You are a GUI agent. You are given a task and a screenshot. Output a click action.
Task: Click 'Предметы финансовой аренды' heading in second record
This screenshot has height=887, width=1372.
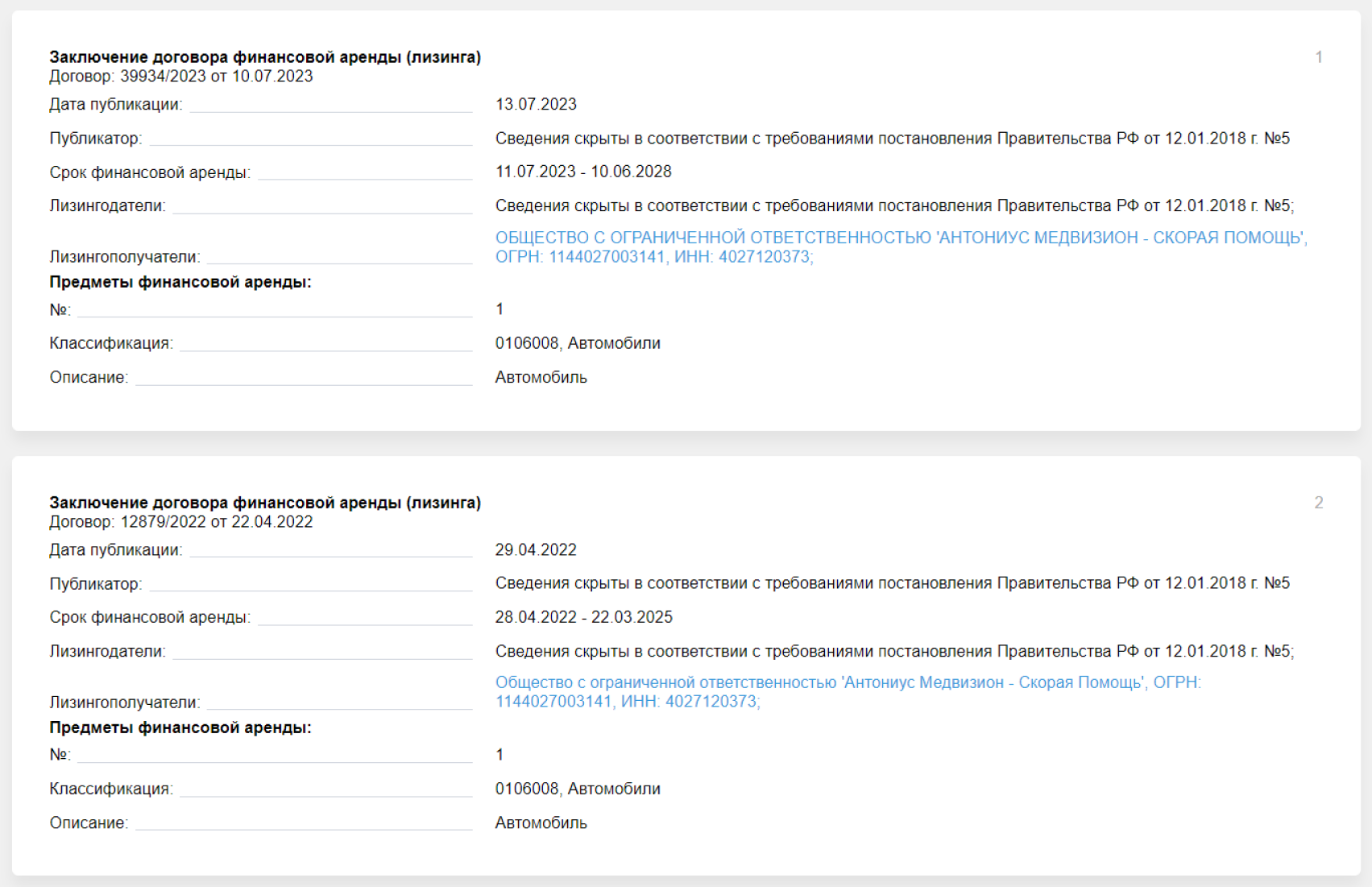click(180, 727)
